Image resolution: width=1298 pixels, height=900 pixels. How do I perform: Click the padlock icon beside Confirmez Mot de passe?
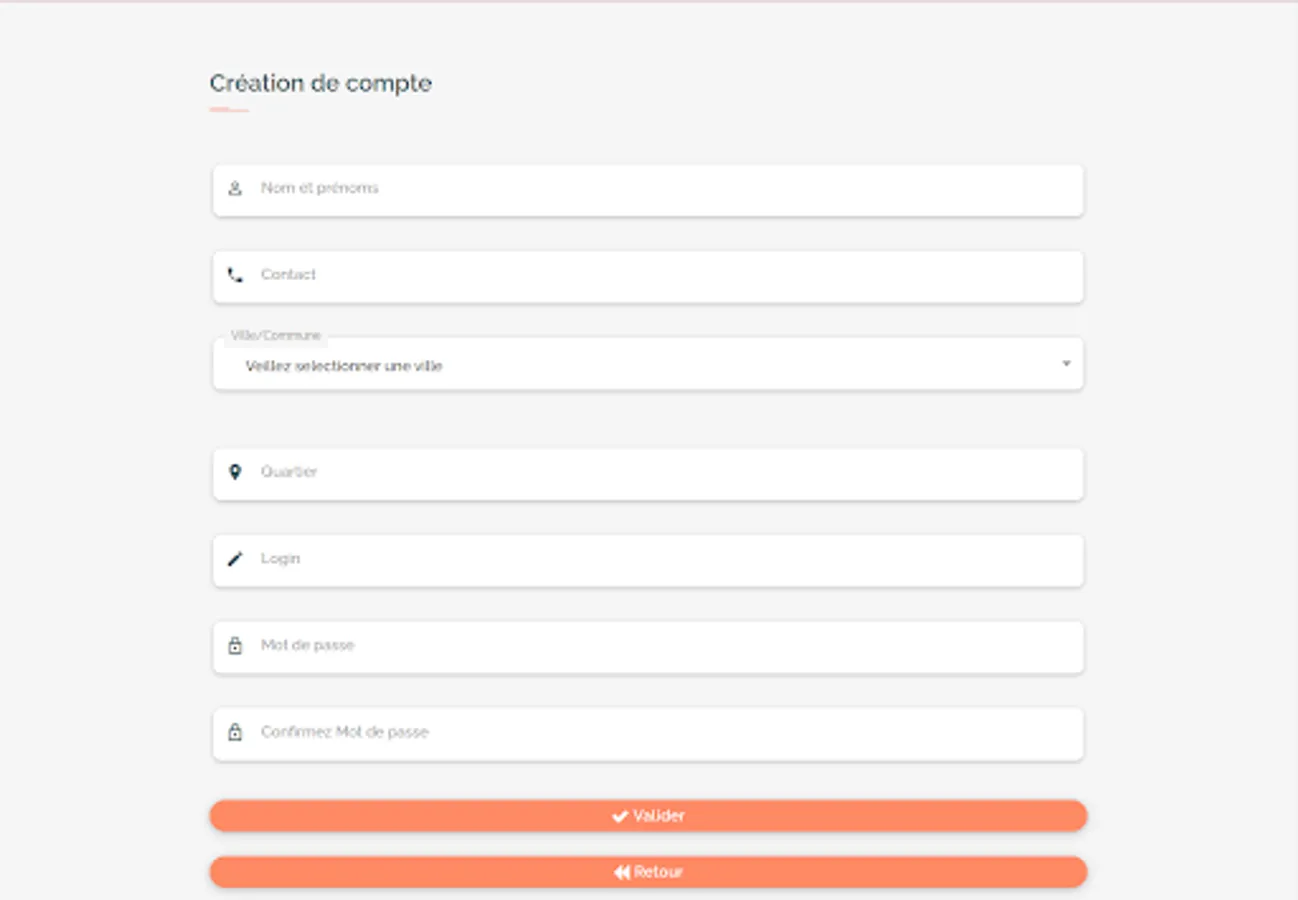tap(235, 733)
